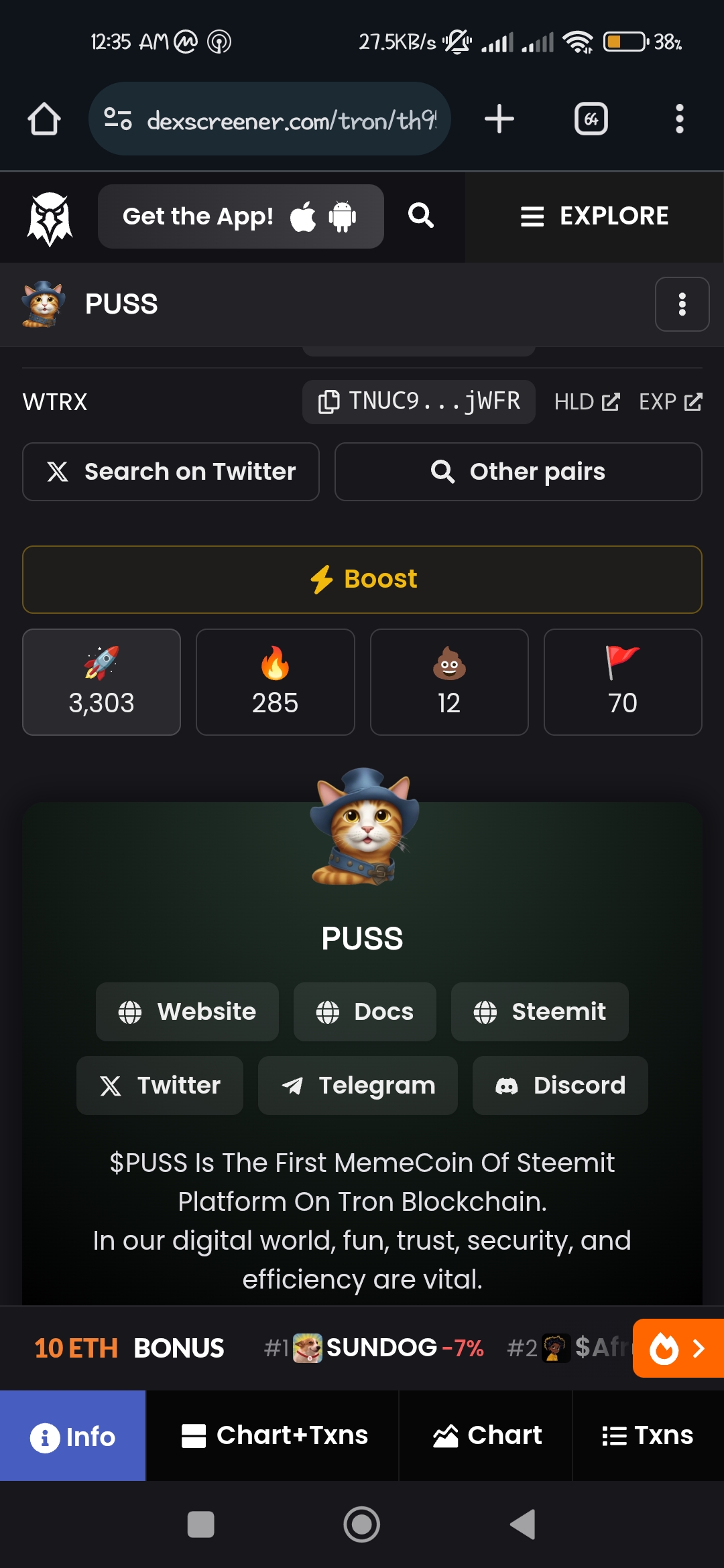Vote with the fire reaction 285
This screenshot has width=724, height=1568.
(x=275, y=682)
